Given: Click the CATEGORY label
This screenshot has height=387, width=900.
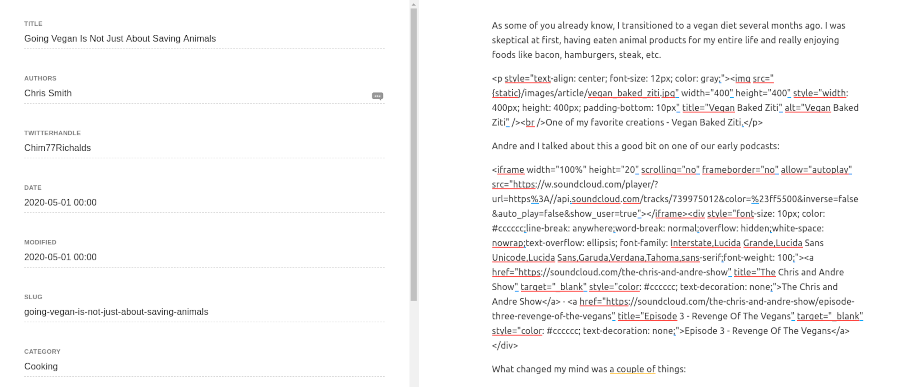Looking at the screenshot, I should coord(42,351).
